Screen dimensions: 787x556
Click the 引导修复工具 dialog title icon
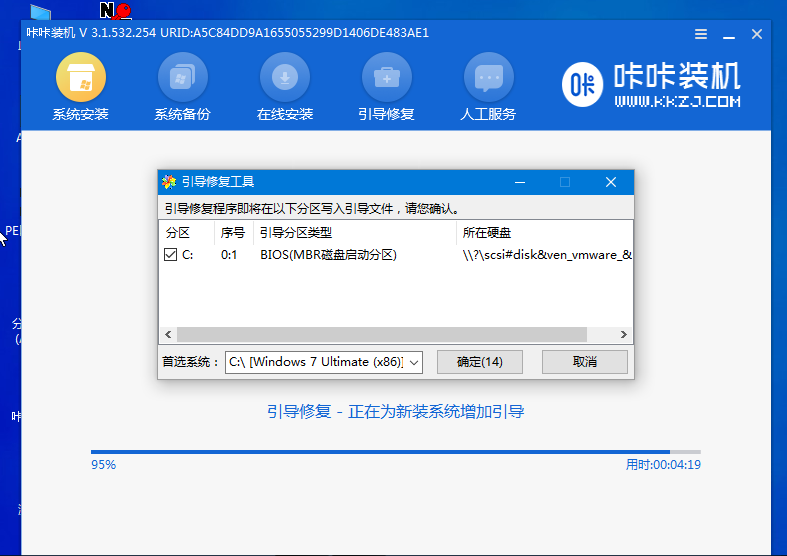pyautogui.click(x=169, y=182)
